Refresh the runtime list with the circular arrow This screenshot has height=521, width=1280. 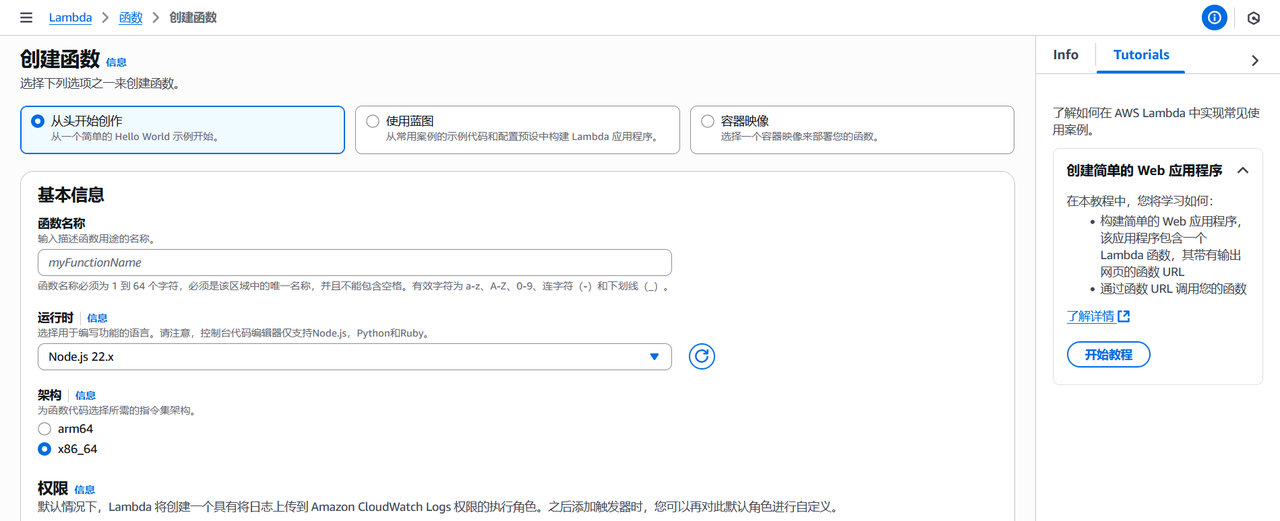(x=702, y=356)
